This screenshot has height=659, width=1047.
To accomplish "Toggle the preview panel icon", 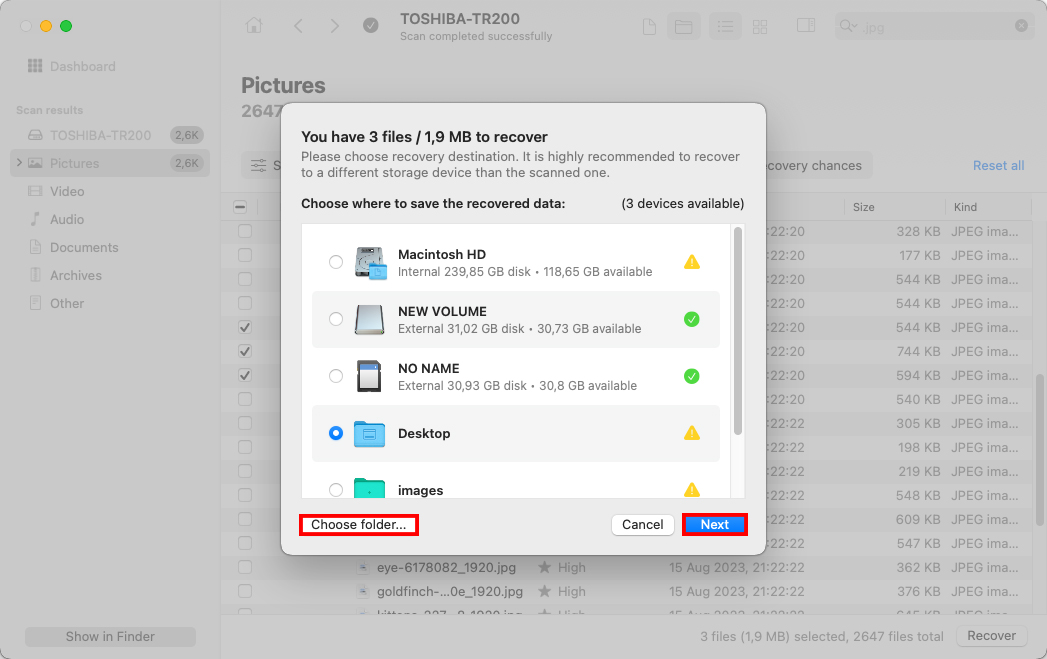I will coord(806,26).
